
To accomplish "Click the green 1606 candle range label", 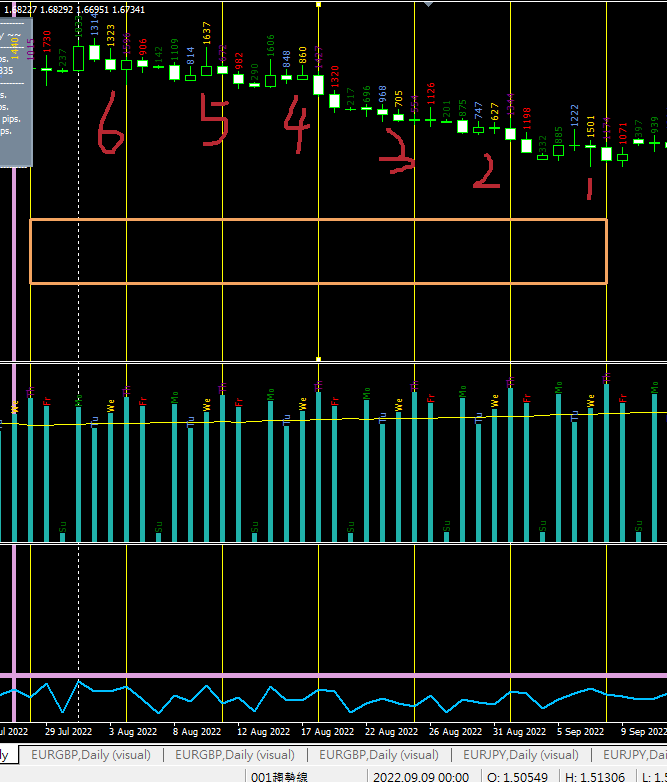I will (x=270, y=46).
